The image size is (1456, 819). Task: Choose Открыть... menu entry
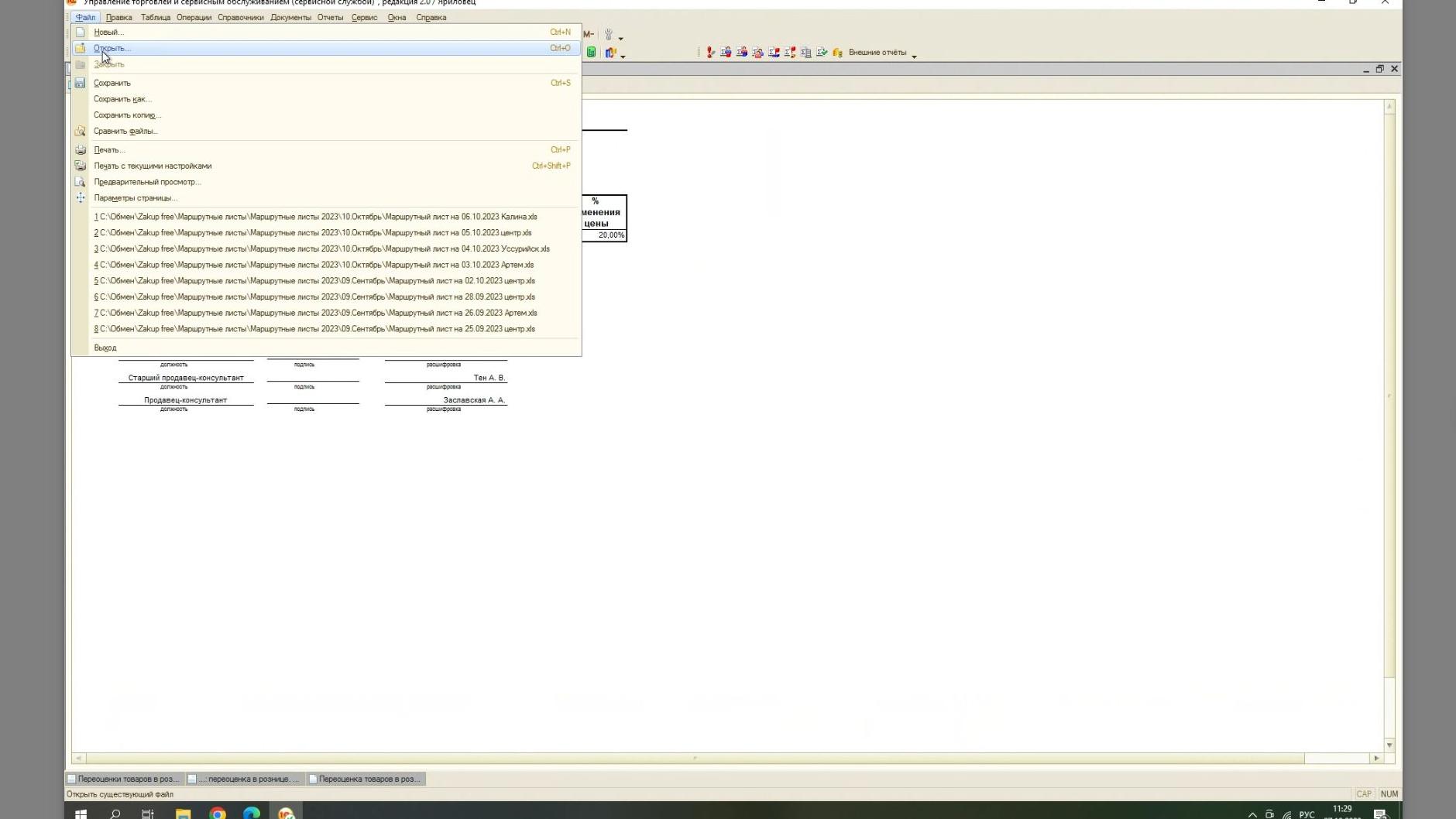pos(326,48)
